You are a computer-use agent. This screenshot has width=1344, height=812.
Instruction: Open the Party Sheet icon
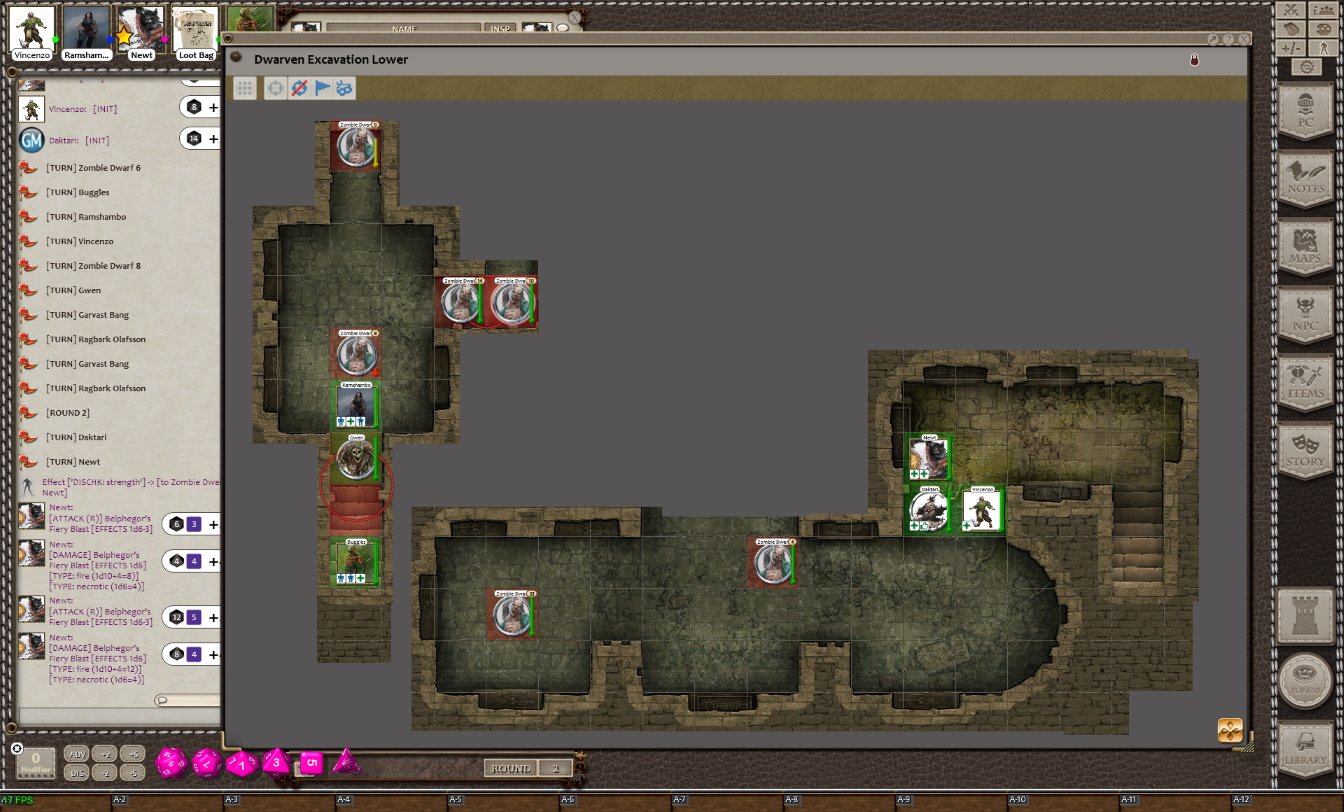point(1321,9)
